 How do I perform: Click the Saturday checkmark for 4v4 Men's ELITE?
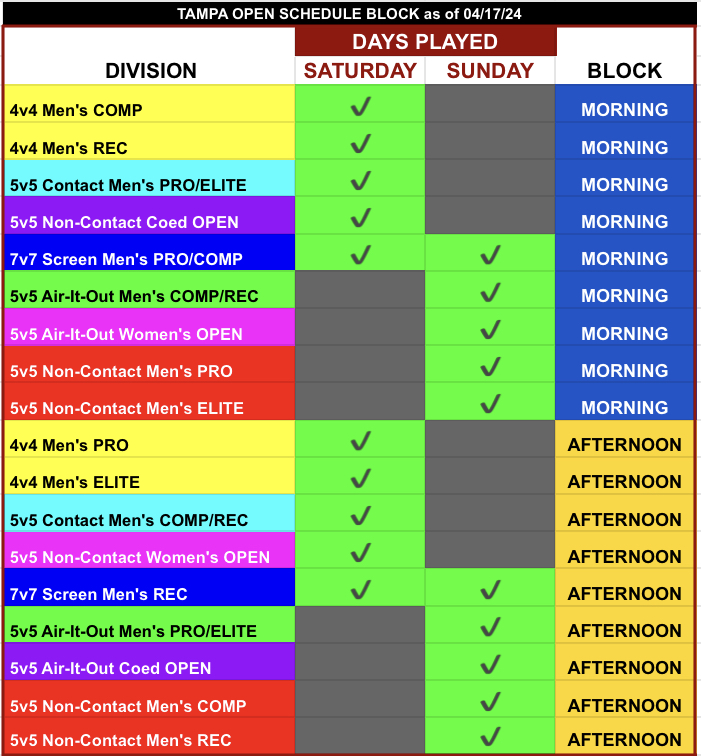(360, 478)
